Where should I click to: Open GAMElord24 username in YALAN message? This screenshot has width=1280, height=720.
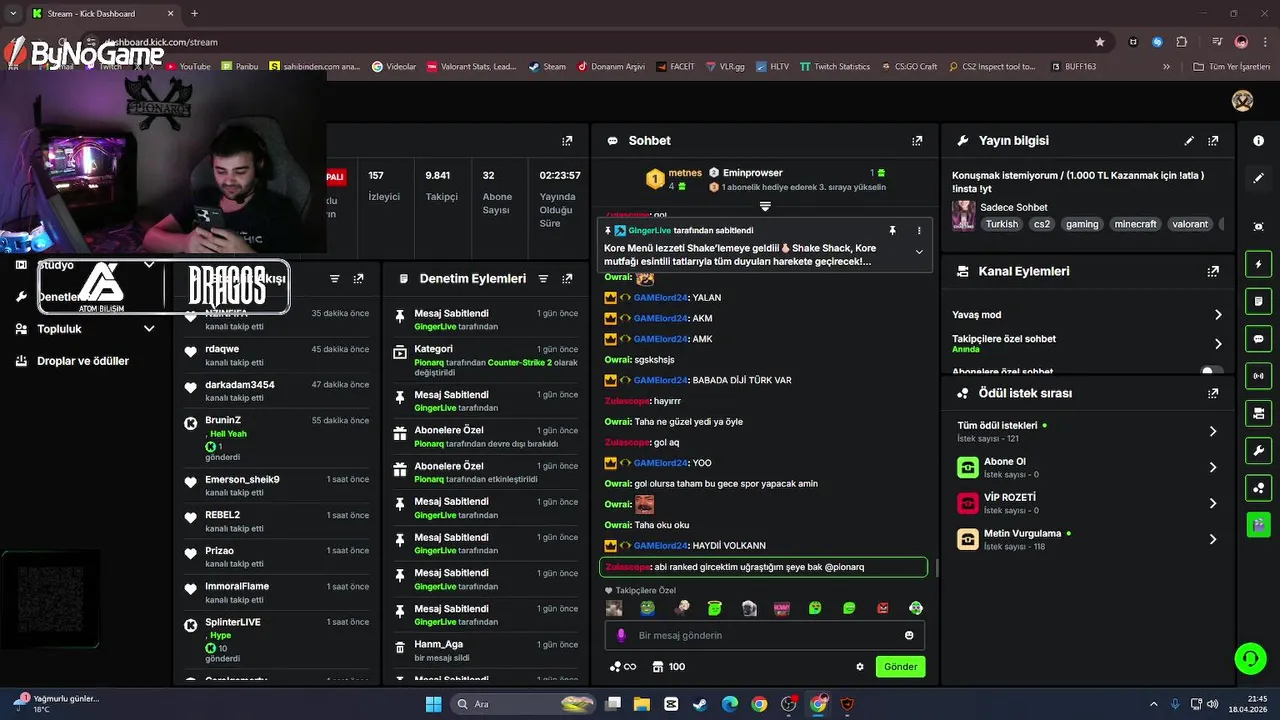[x=660, y=298]
